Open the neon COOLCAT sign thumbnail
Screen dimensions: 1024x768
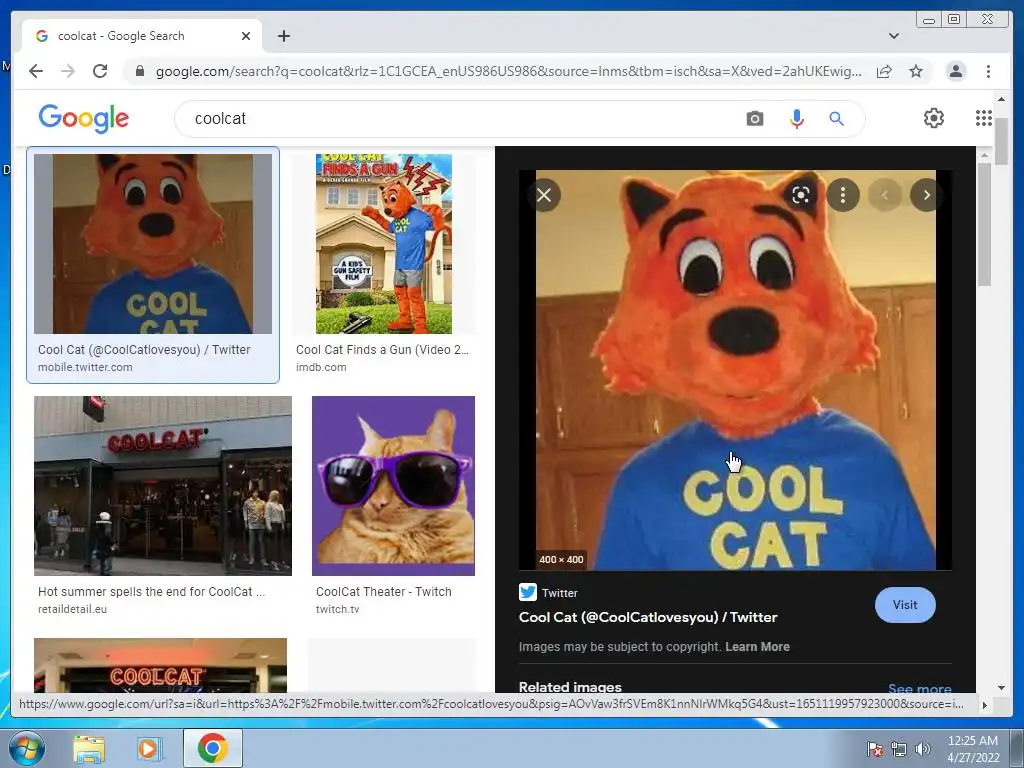(160, 665)
